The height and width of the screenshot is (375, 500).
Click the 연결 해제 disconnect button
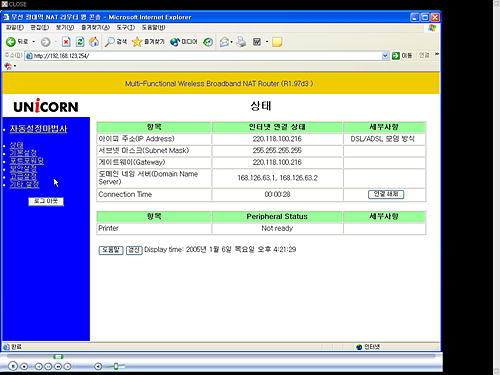click(386, 194)
